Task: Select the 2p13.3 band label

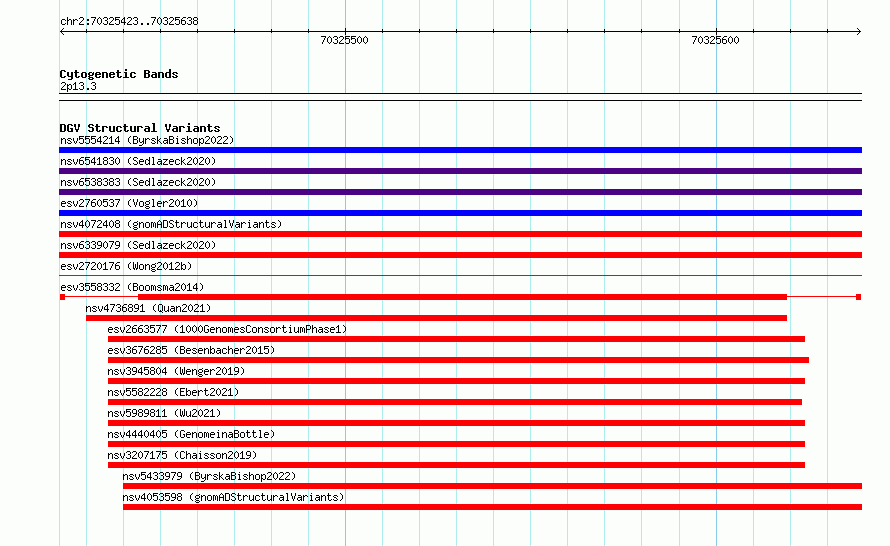Action: point(78,86)
